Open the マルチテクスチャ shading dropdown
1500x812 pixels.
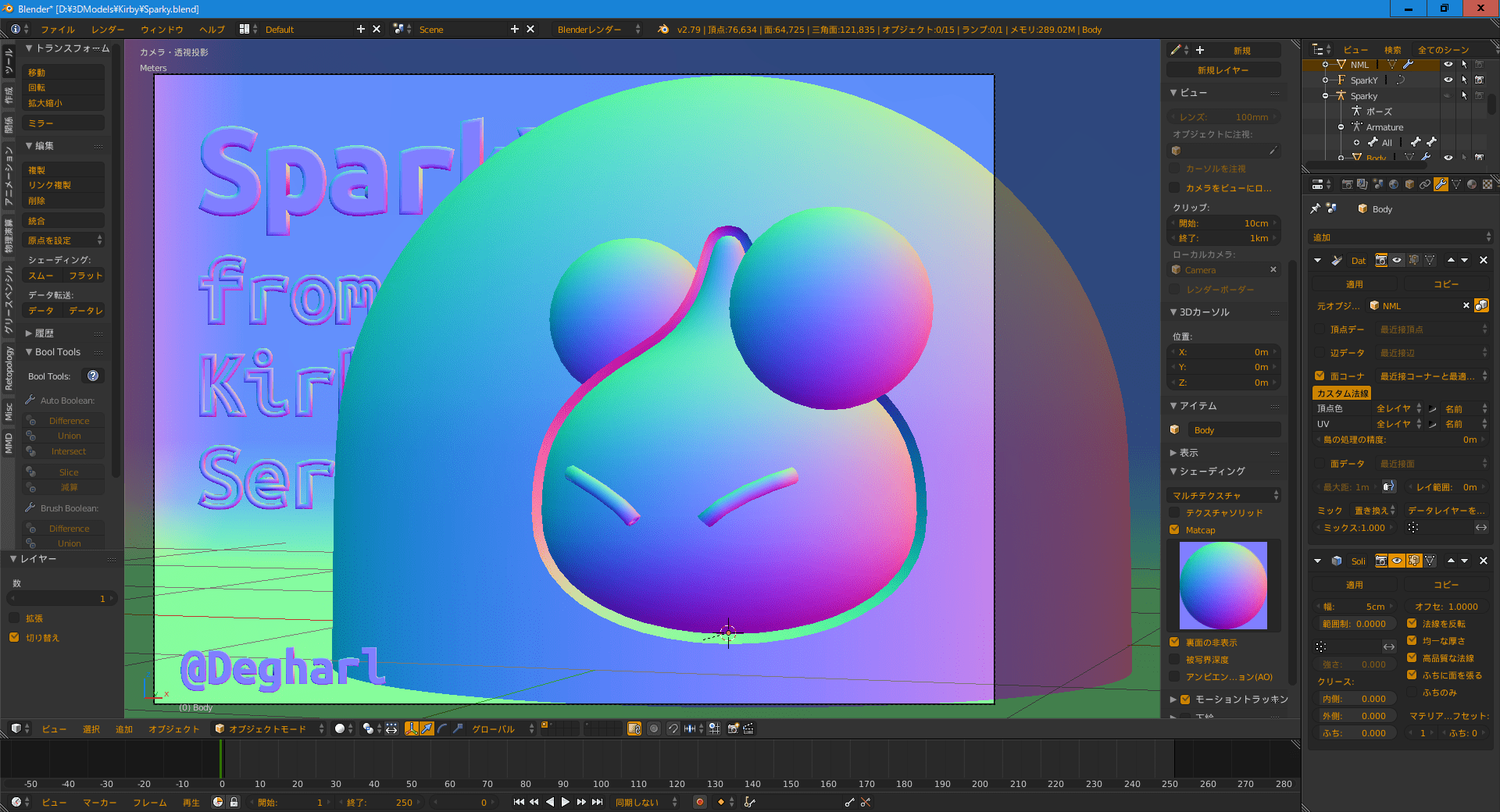(x=1224, y=495)
